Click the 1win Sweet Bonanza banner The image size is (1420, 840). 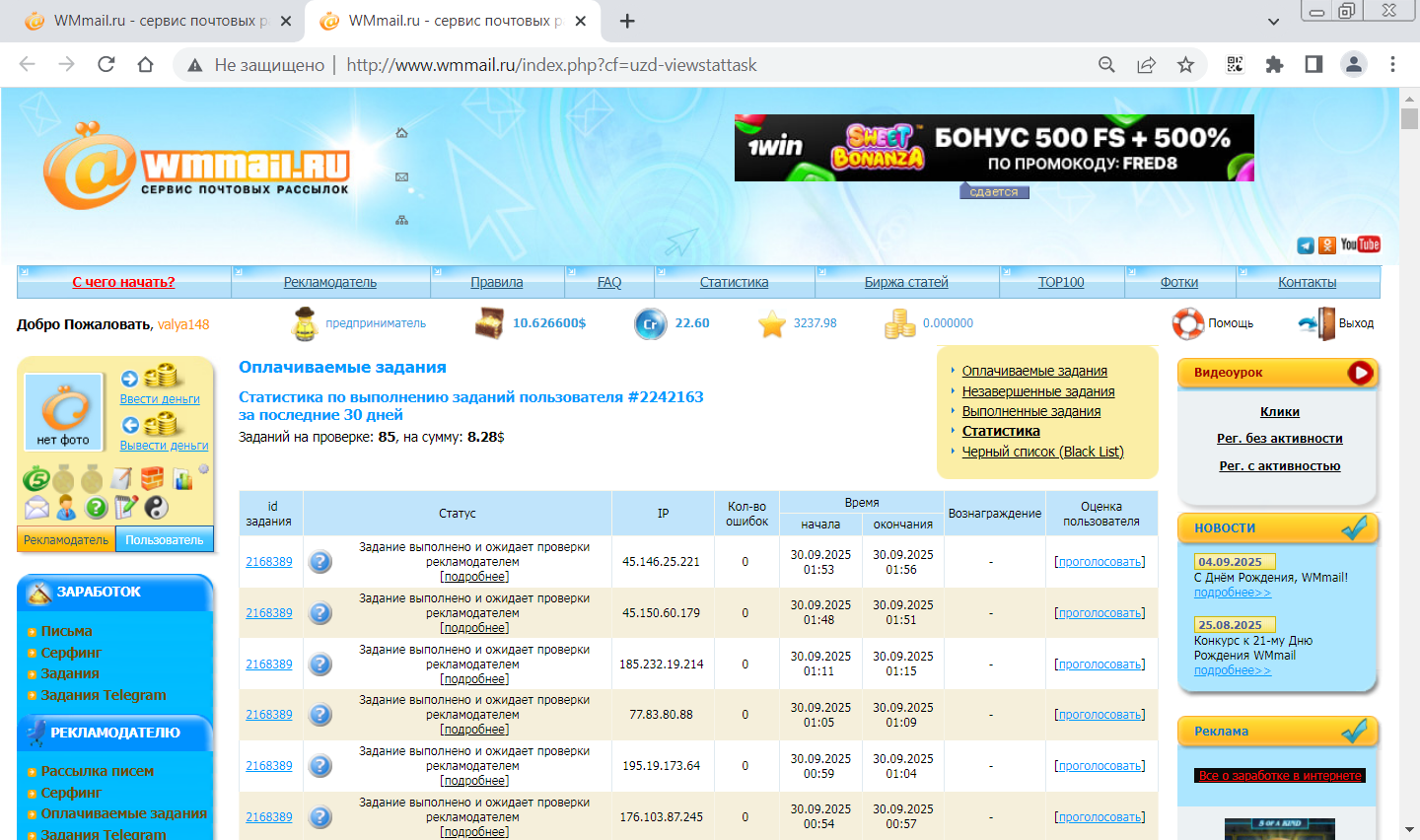click(x=994, y=148)
